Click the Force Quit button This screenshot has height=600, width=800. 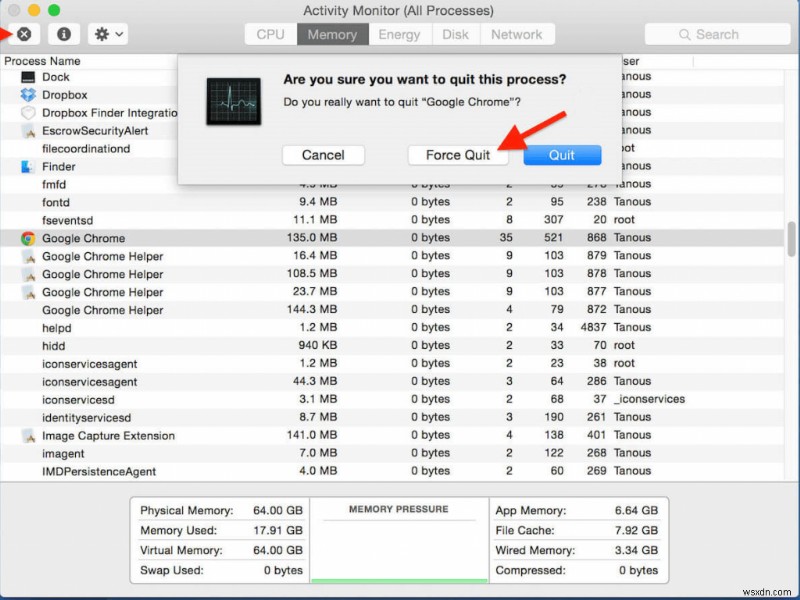point(458,155)
